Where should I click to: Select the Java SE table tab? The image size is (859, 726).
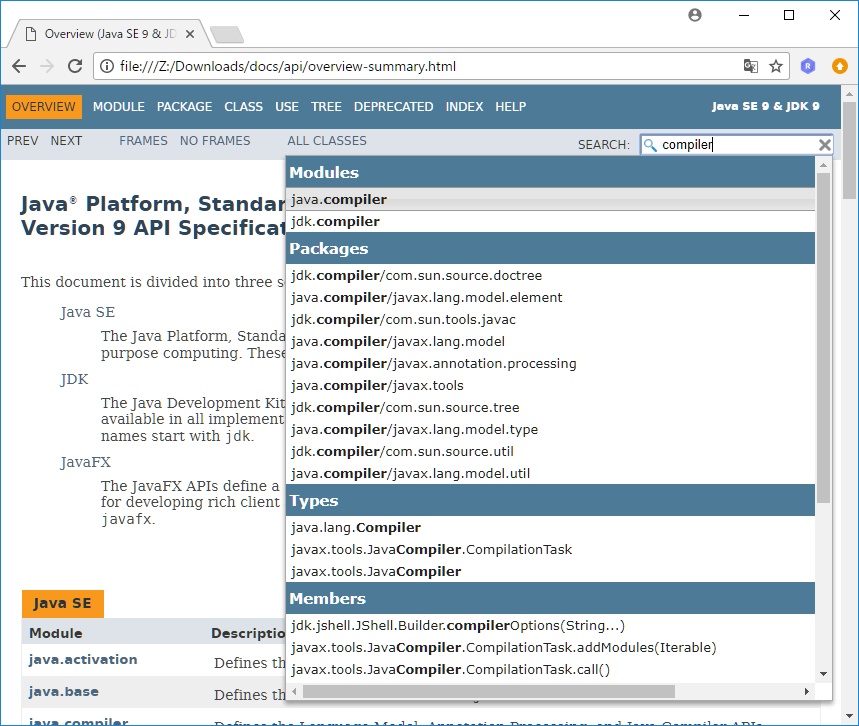[62, 604]
